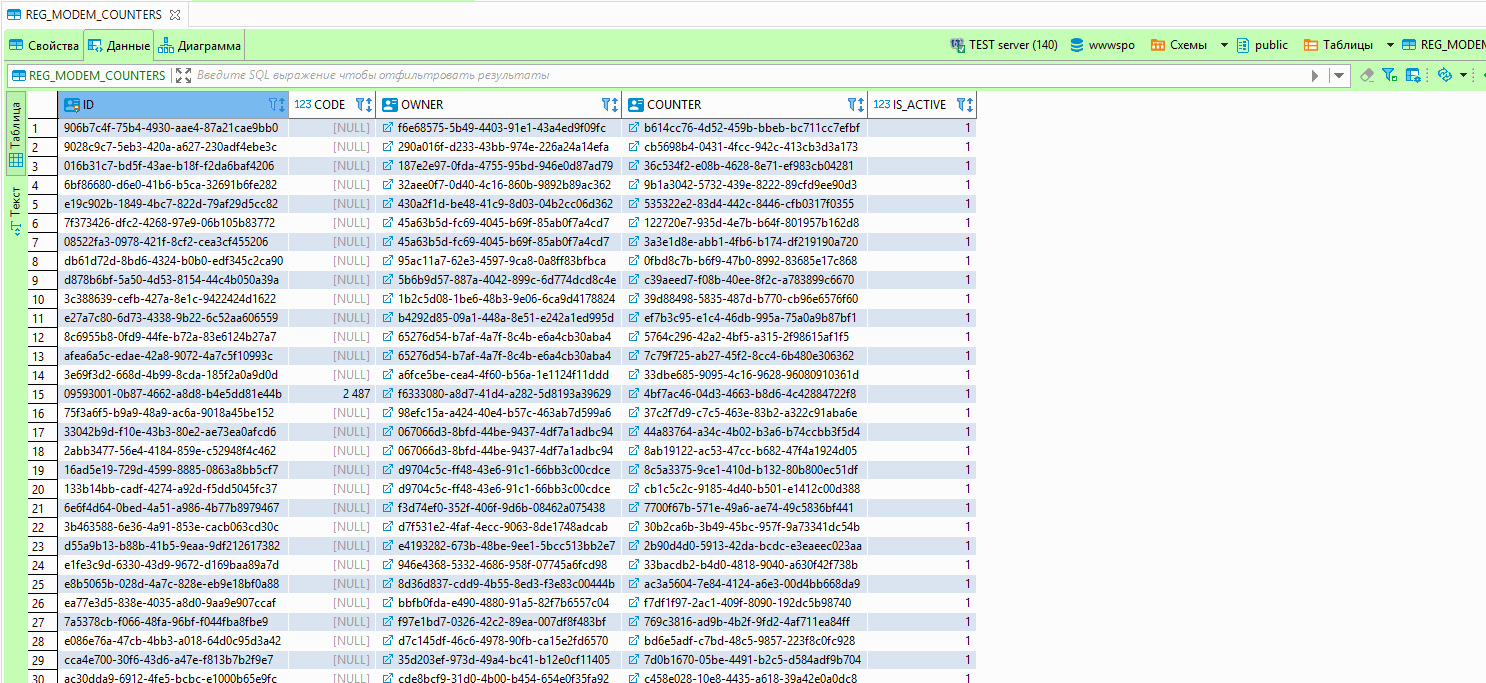Close the REG_MODEM_COUNTERS editor tab

175,15
